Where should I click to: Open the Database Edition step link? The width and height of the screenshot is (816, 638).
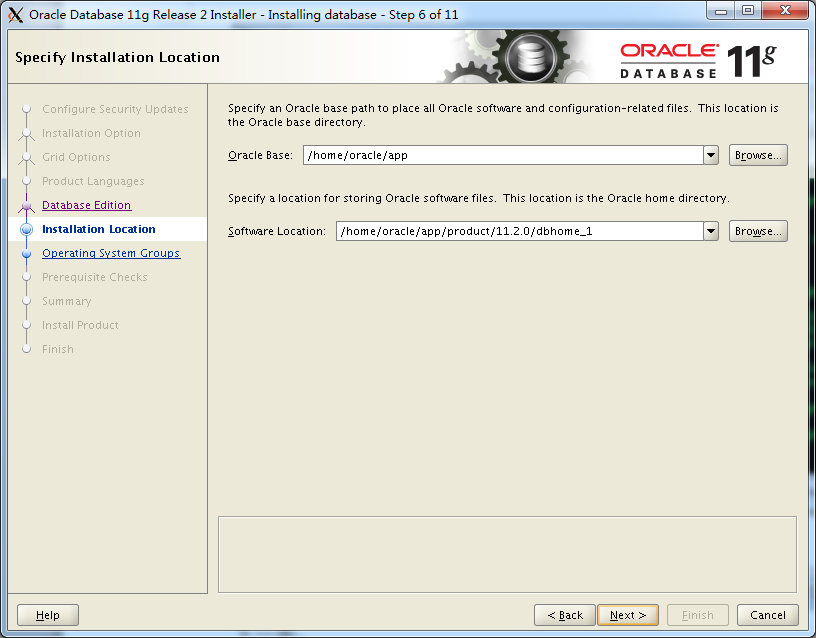tap(86, 205)
